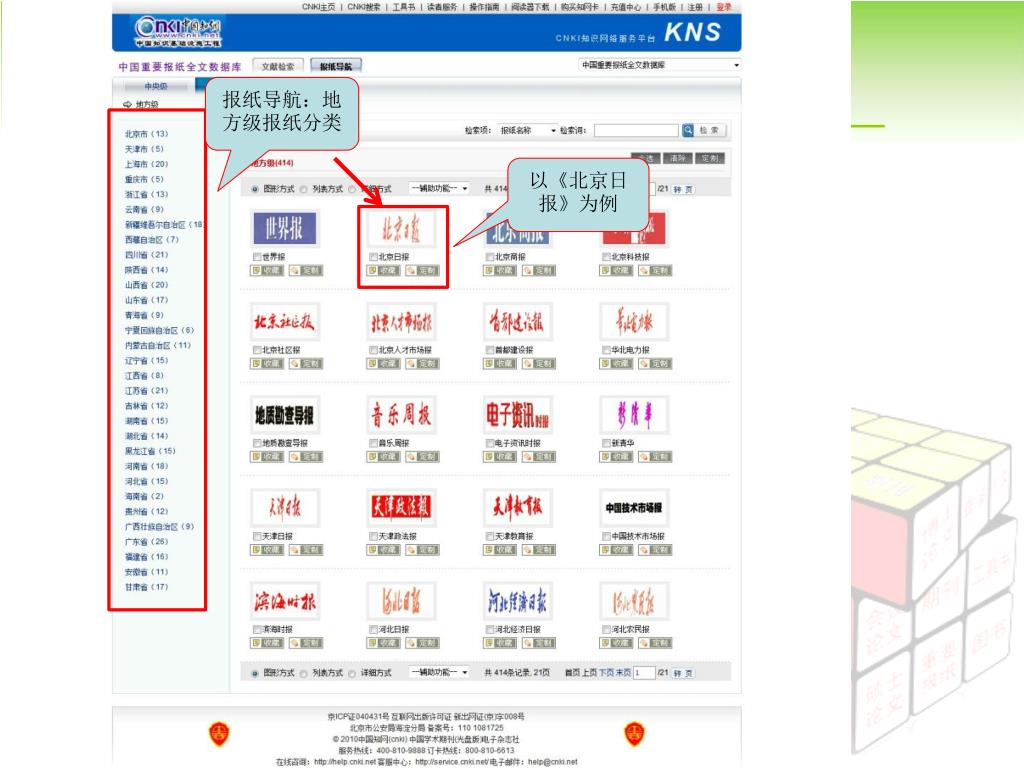Image resolution: width=1024 pixels, height=768 pixels.
Task: Click the 收藏 button under 地质勘查导报
Action: tap(267, 456)
